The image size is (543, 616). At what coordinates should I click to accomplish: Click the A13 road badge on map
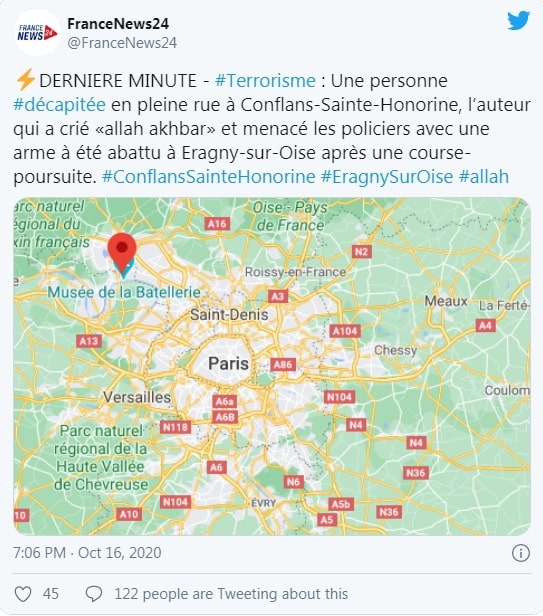89,341
